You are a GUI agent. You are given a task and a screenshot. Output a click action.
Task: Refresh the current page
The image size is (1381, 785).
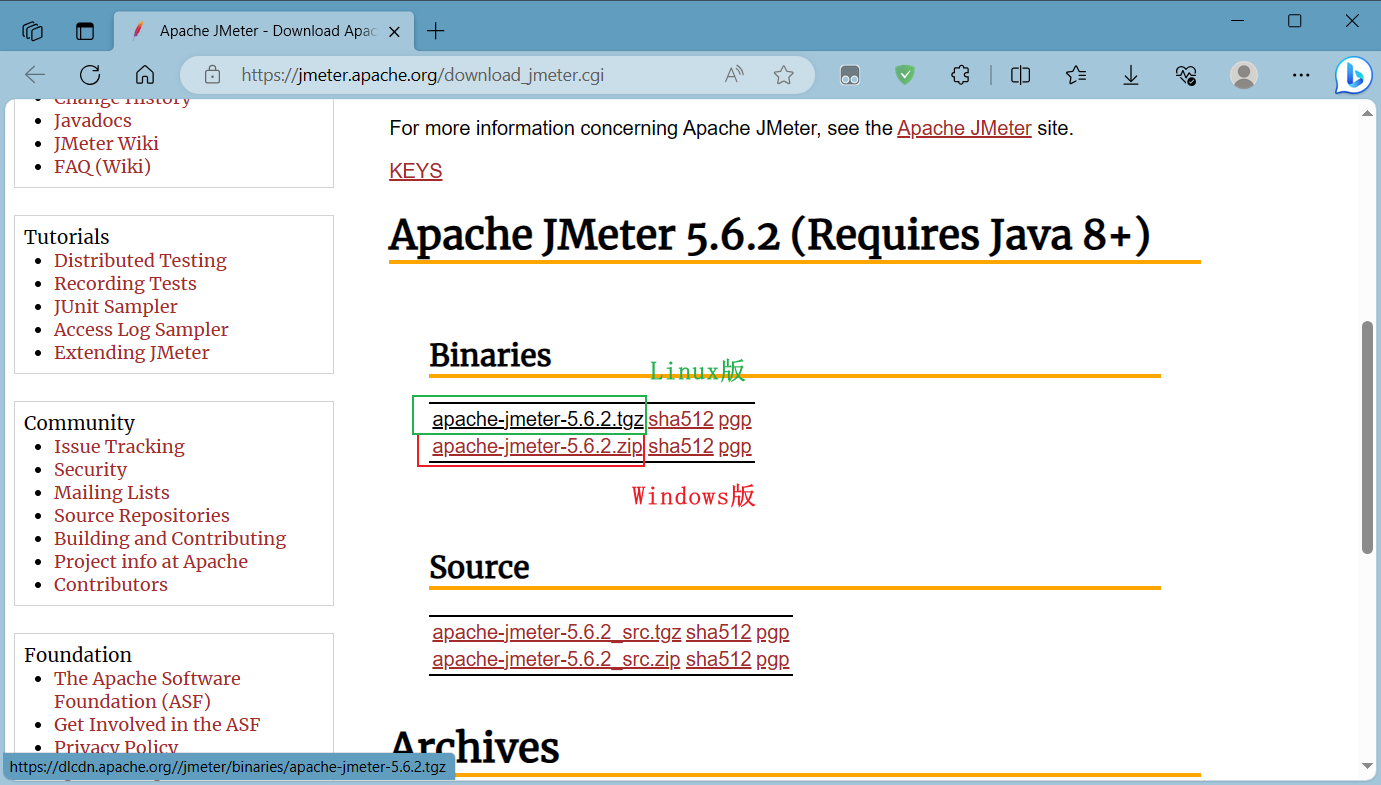(x=90, y=75)
